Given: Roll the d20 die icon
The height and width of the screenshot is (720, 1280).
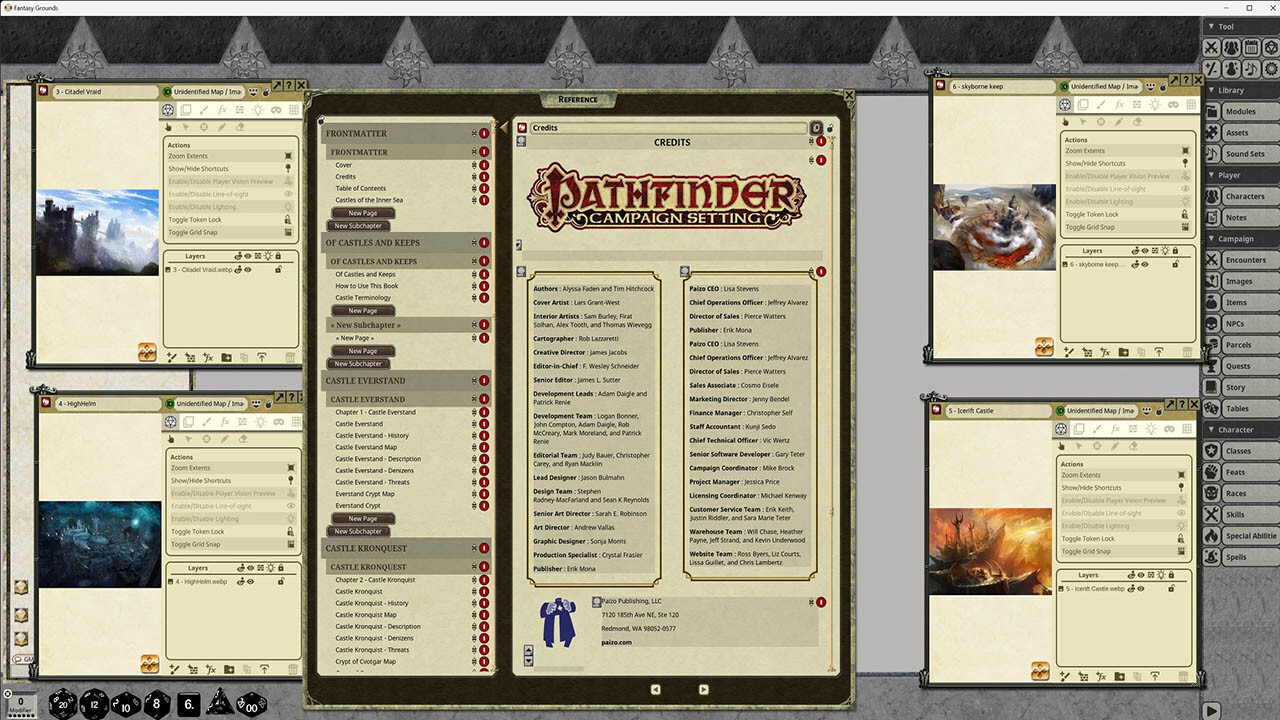Looking at the screenshot, I should point(61,703).
